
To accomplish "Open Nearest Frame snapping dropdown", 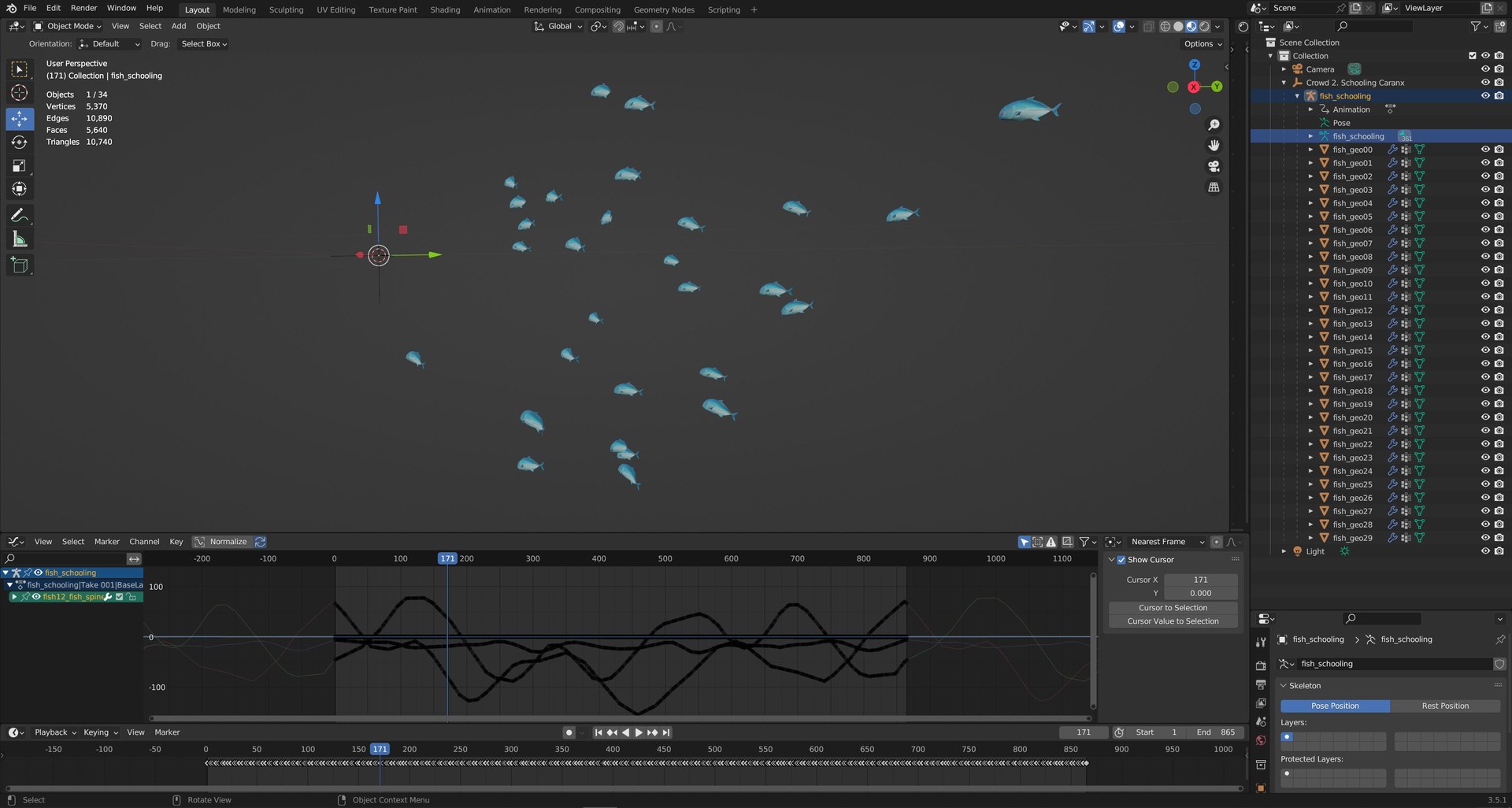I will tap(1167, 542).
